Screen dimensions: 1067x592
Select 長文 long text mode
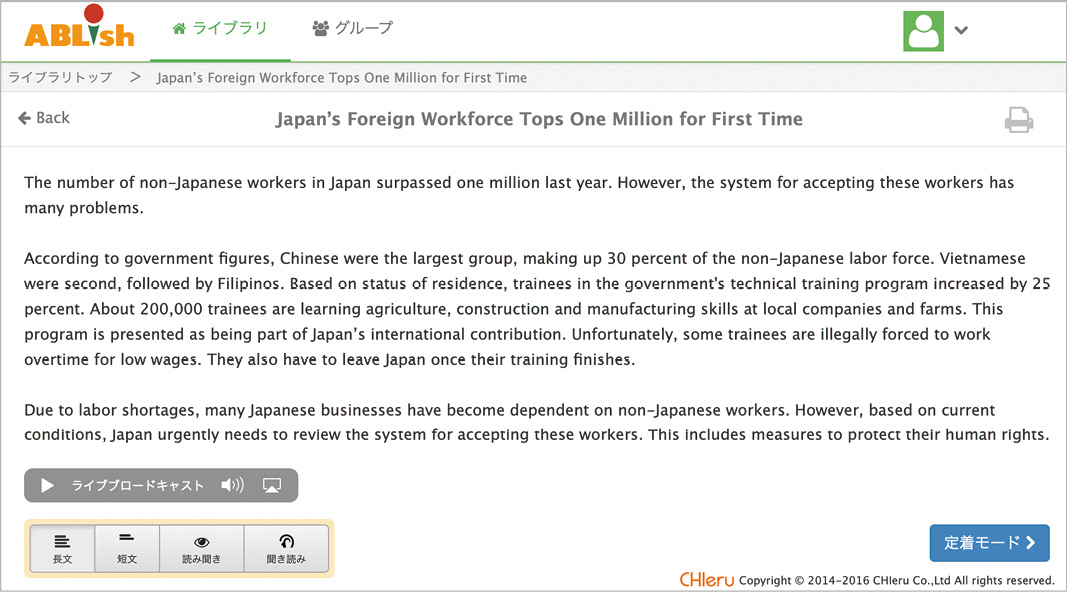(62, 549)
